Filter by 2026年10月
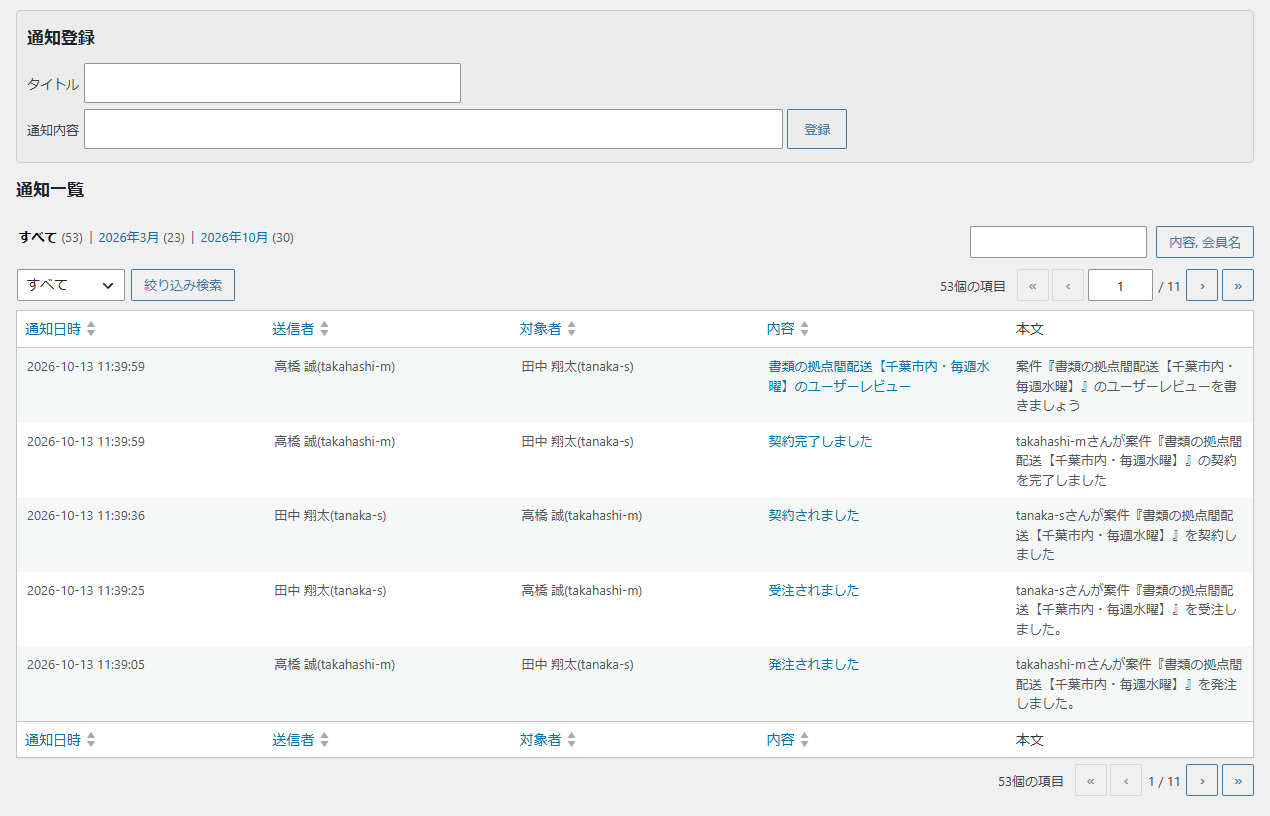This screenshot has height=816, width=1270. [234, 237]
